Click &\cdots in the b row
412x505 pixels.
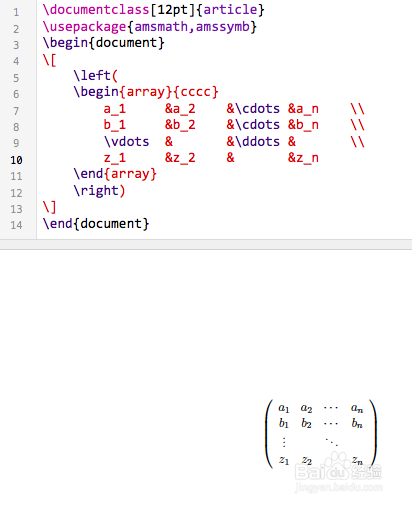tap(253, 125)
